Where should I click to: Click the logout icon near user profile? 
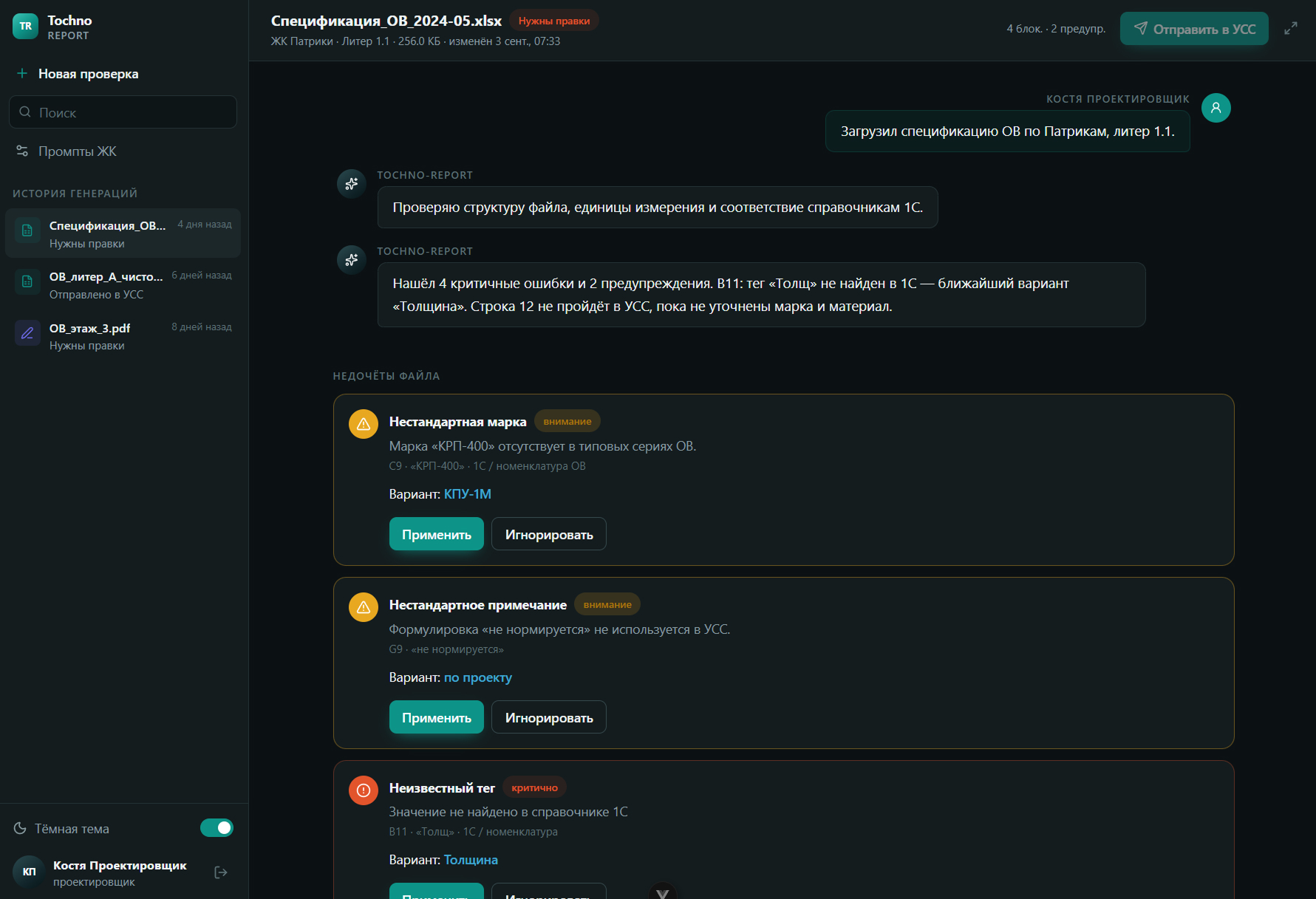[x=220, y=872]
